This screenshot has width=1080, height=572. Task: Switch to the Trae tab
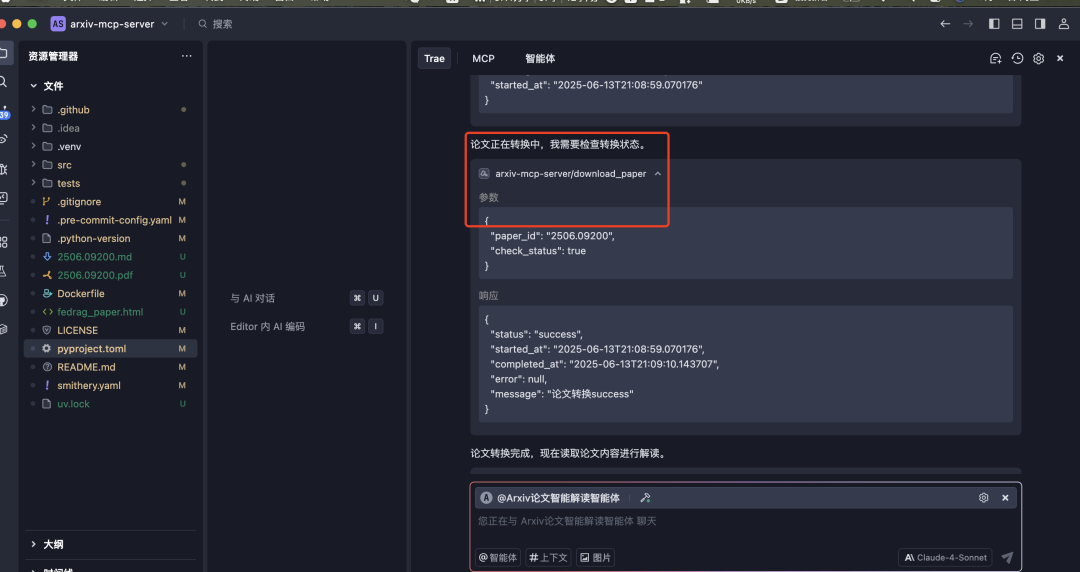(x=434, y=59)
